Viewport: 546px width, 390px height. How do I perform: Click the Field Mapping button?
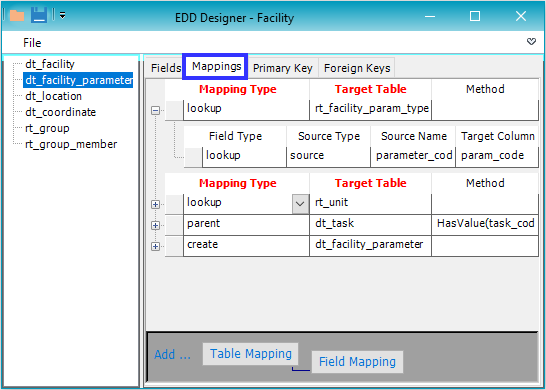[x=357, y=362]
